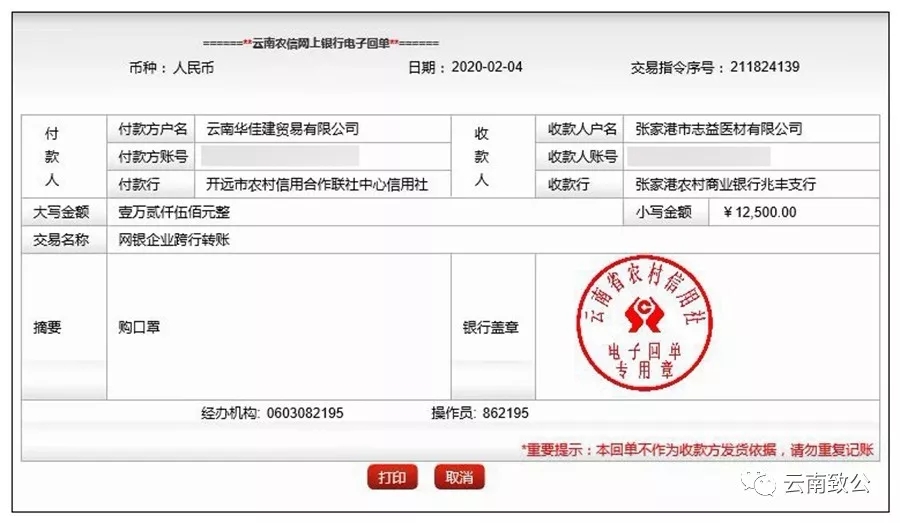Click handling agency number 0603082195

point(305,413)
